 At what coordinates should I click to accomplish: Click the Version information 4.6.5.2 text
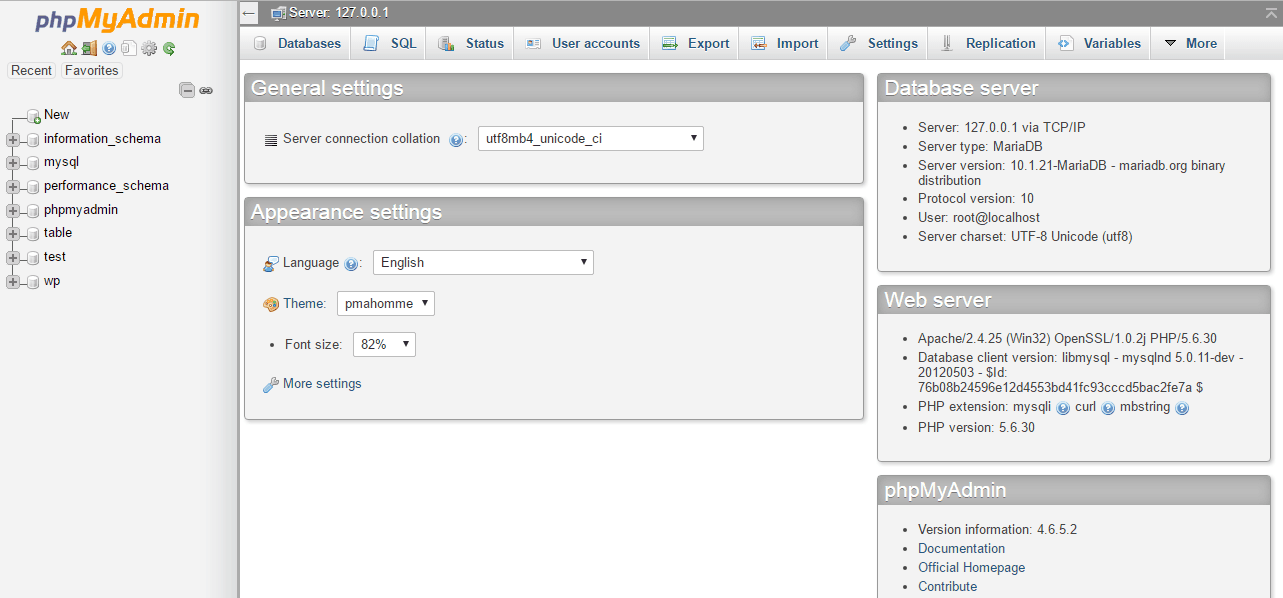coord(997,530)
